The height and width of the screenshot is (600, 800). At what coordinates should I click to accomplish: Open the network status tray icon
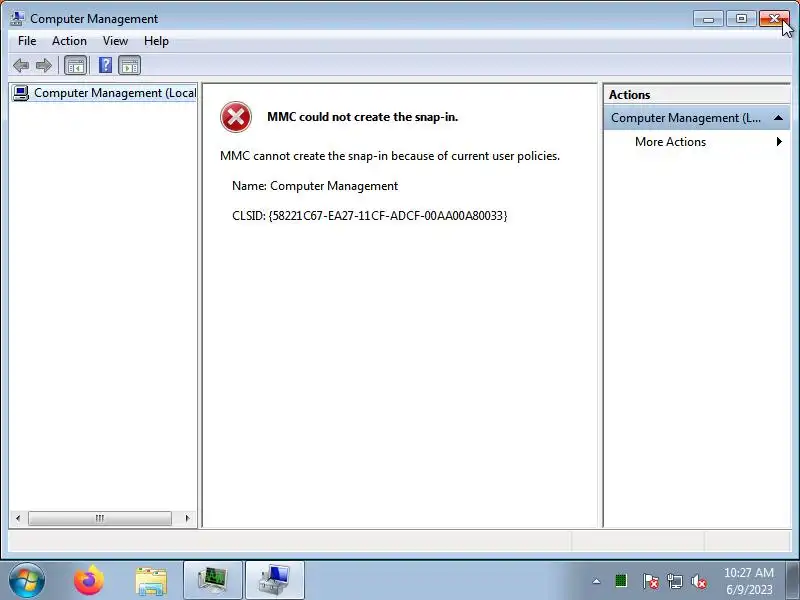tap(674, 581)
